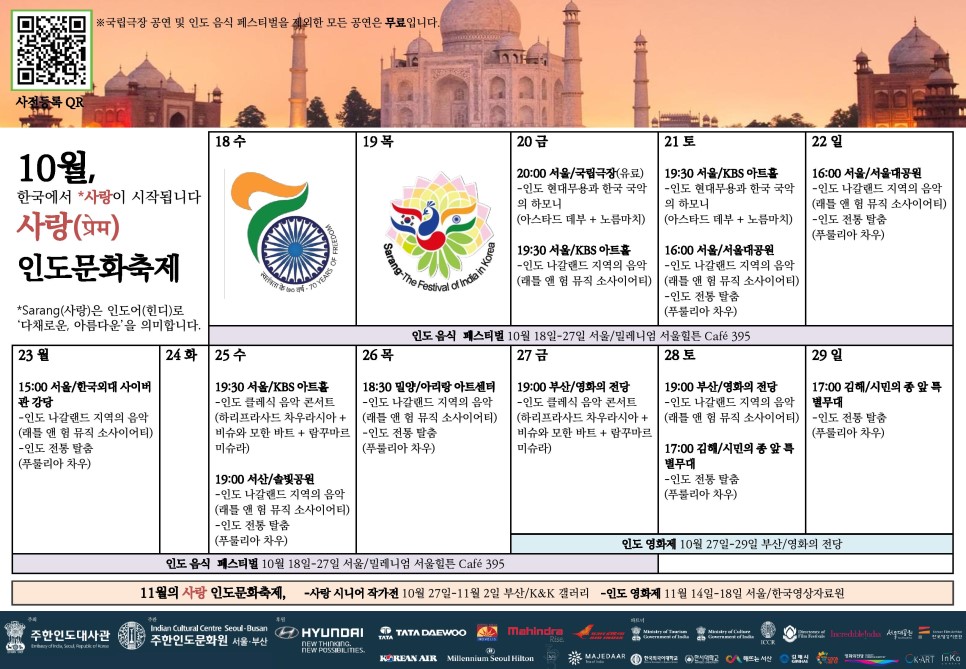Screen dimensions: 966x669
Task: Click 19:30 서울/KBS 아트홀 on Saturday the 21st
Action: [721, 173]
